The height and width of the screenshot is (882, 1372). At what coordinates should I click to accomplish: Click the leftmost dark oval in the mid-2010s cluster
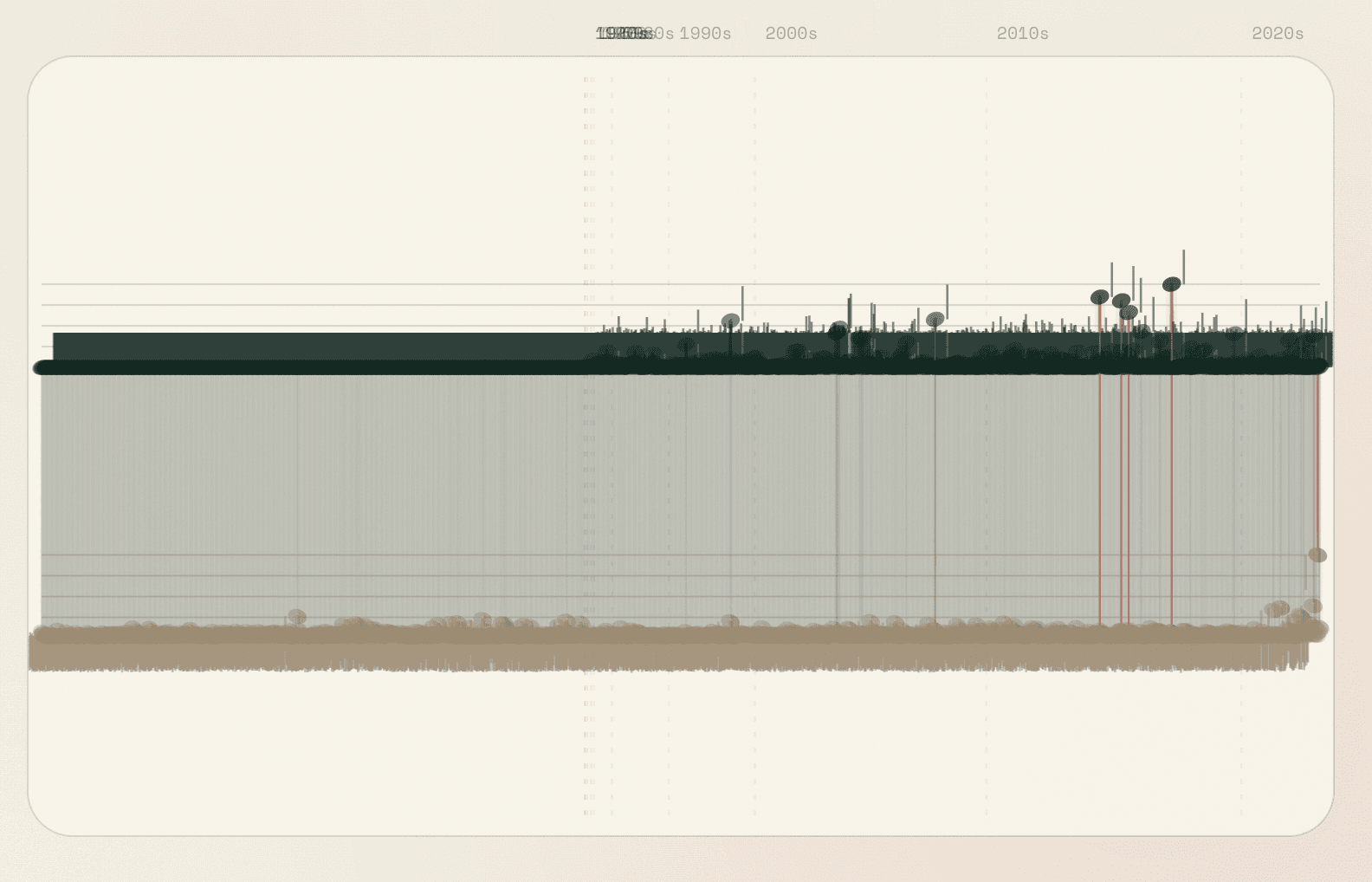point(1099,297)
